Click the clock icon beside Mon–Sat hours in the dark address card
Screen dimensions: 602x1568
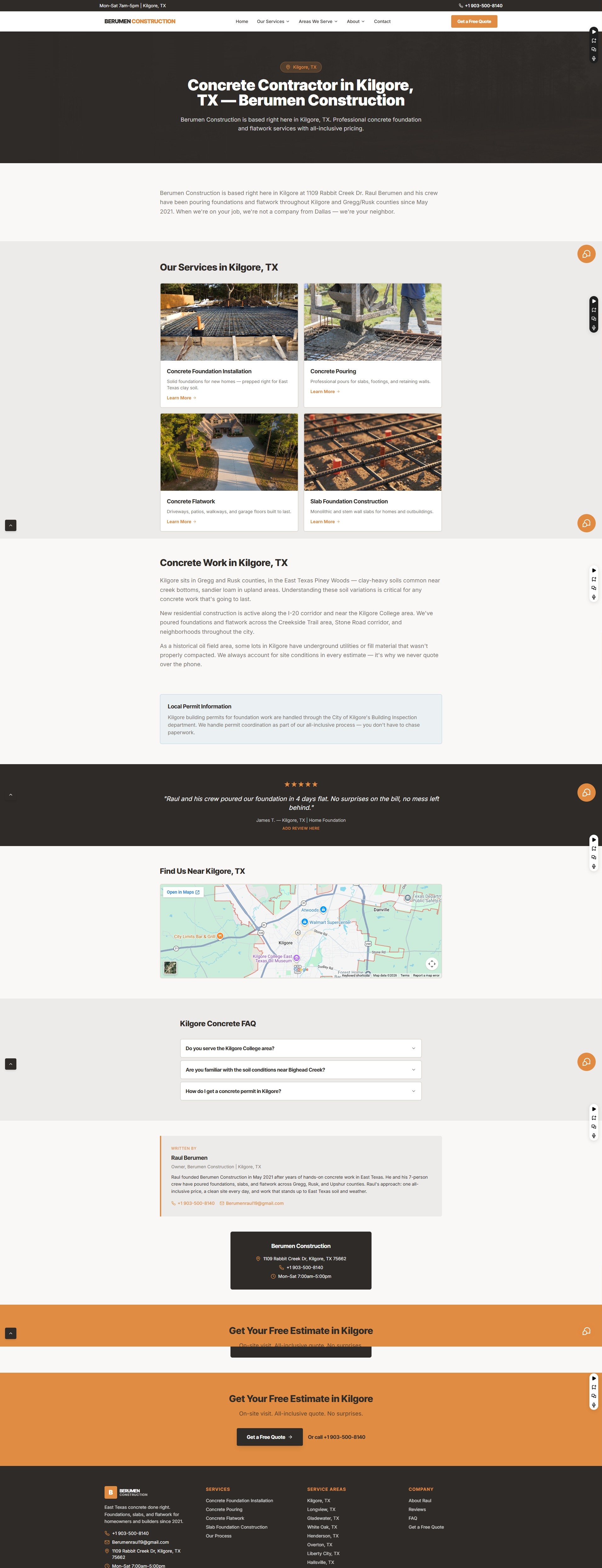pos(273,1276)
